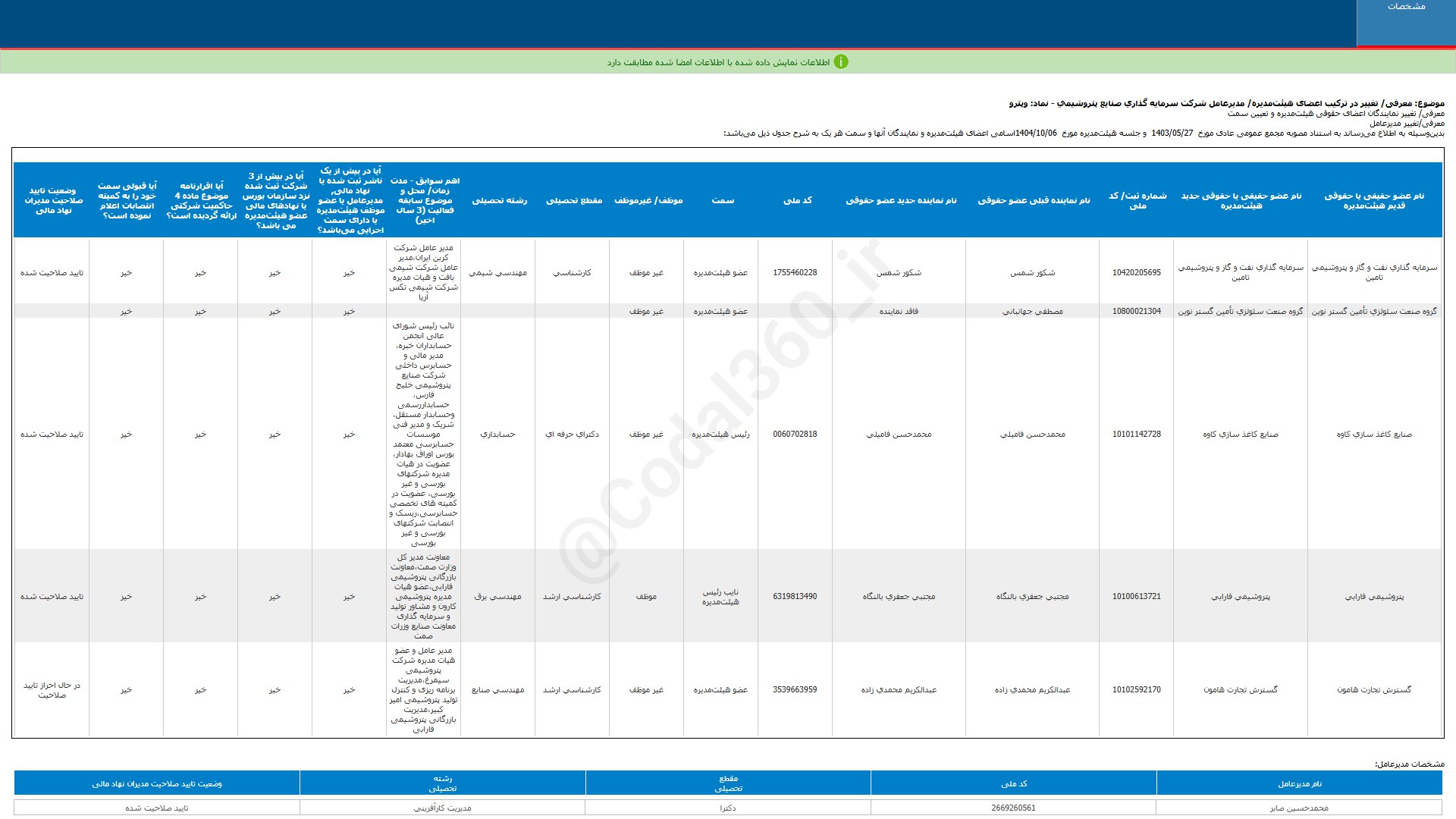The image size is (1456, 819).
Task: Click the green signature match notification message
Action: (x=717, y=62)
